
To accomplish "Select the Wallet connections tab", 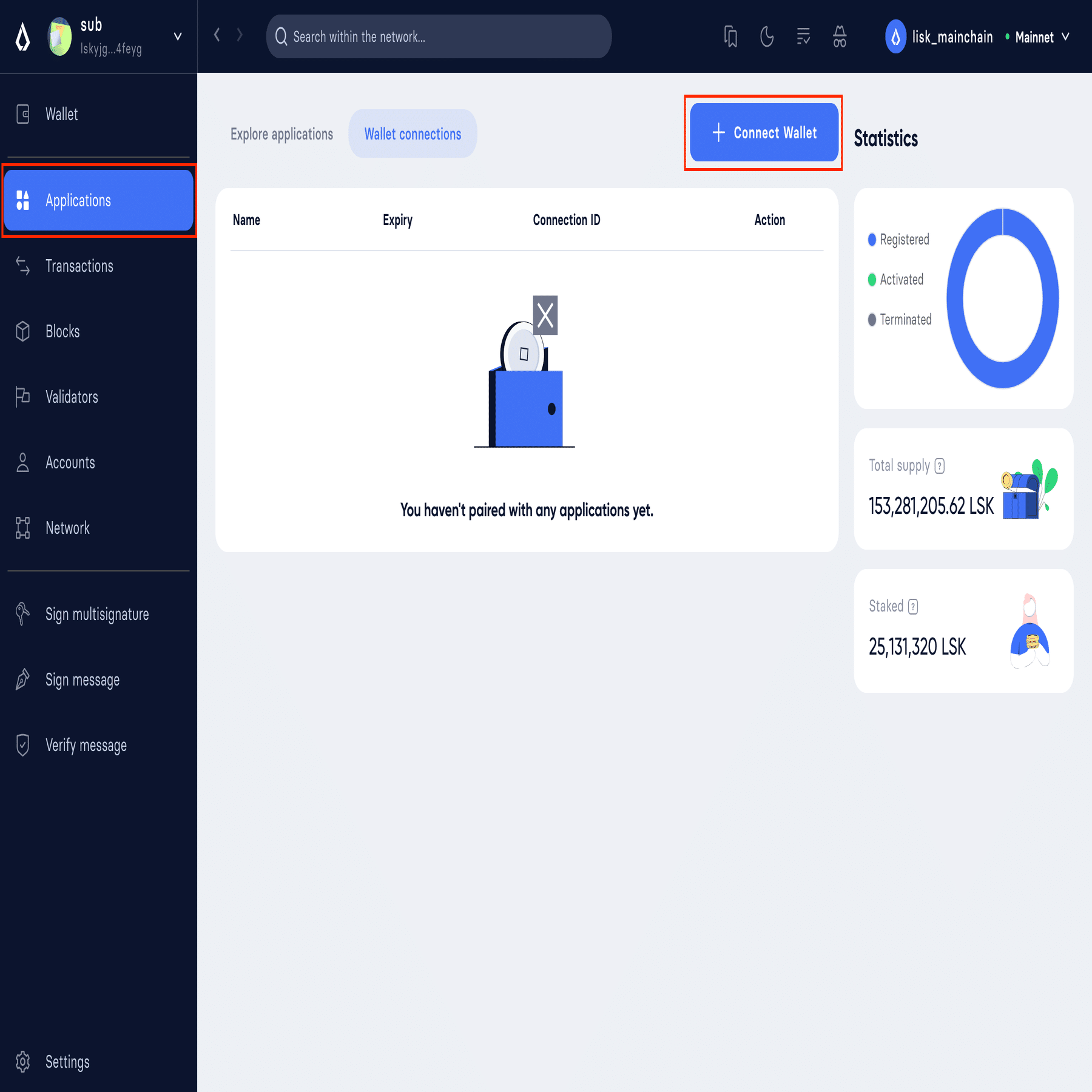I will click(x=413, y=134).
